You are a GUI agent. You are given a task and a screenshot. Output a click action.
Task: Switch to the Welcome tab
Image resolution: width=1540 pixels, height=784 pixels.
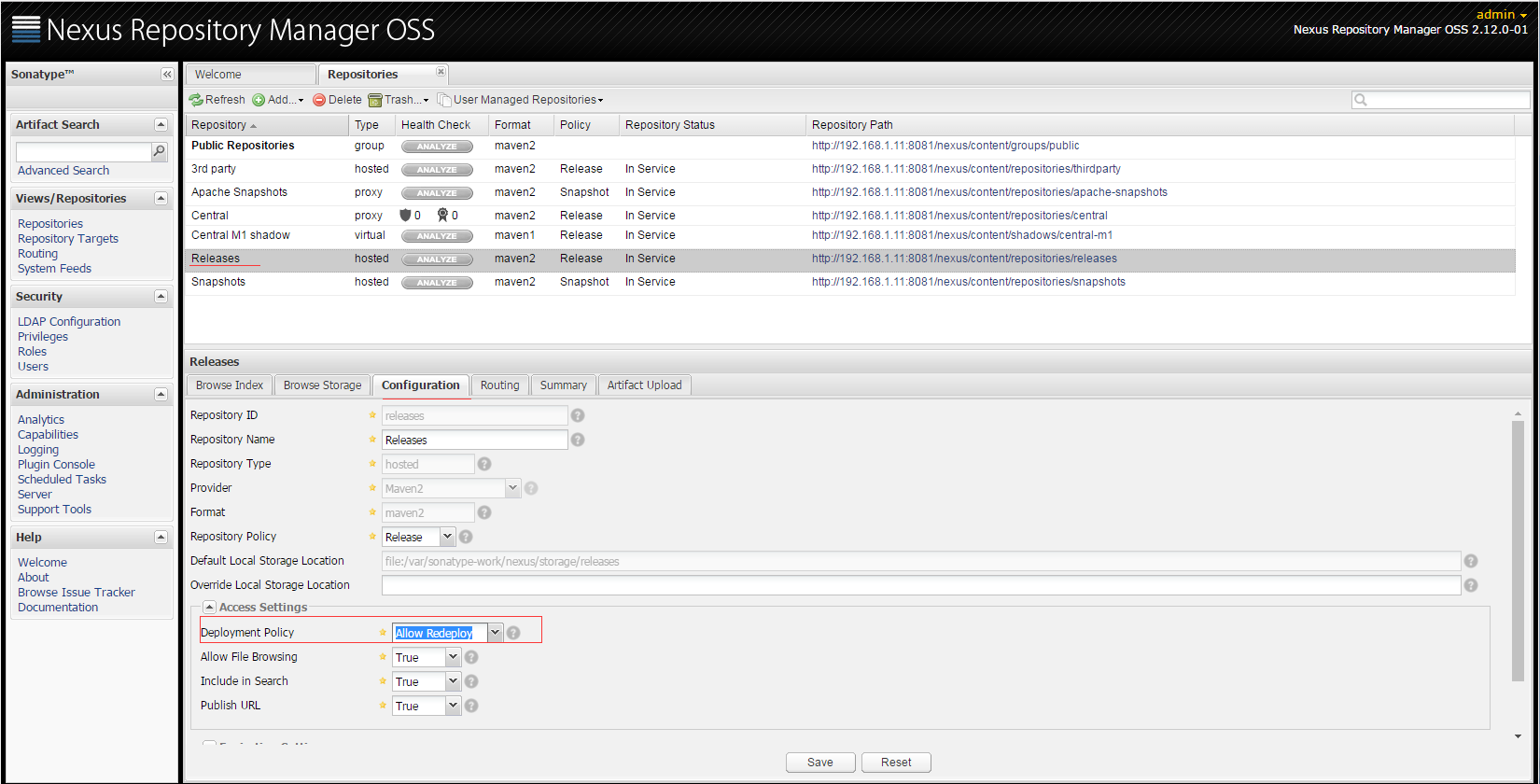[251, 75]
